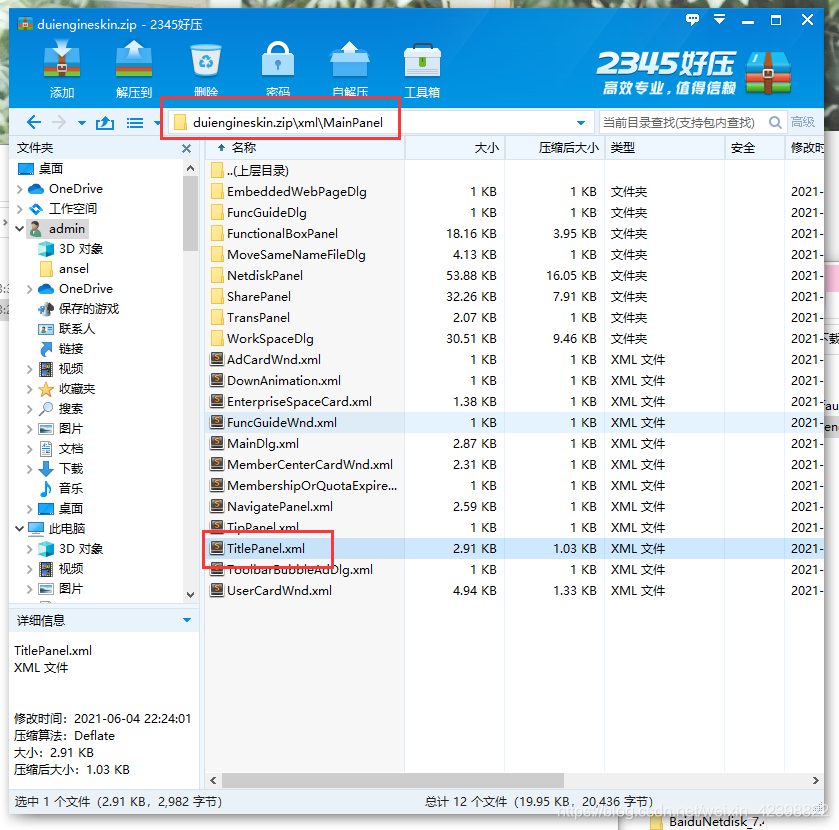This screenshot has width=839, height=830.
Task: Click the 自解压 (Self-extract) icon
Action: pyautogui.click(x=349, y=59)
